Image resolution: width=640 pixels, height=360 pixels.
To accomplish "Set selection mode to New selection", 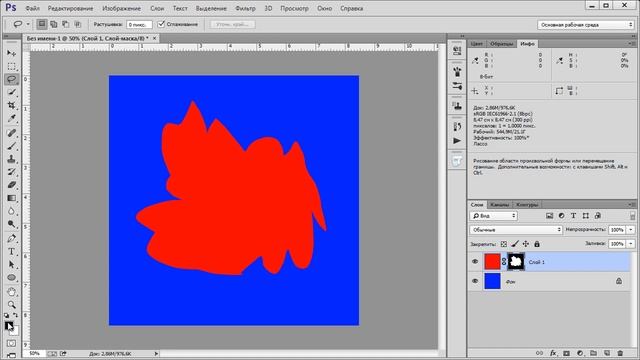I will (42, 24).
